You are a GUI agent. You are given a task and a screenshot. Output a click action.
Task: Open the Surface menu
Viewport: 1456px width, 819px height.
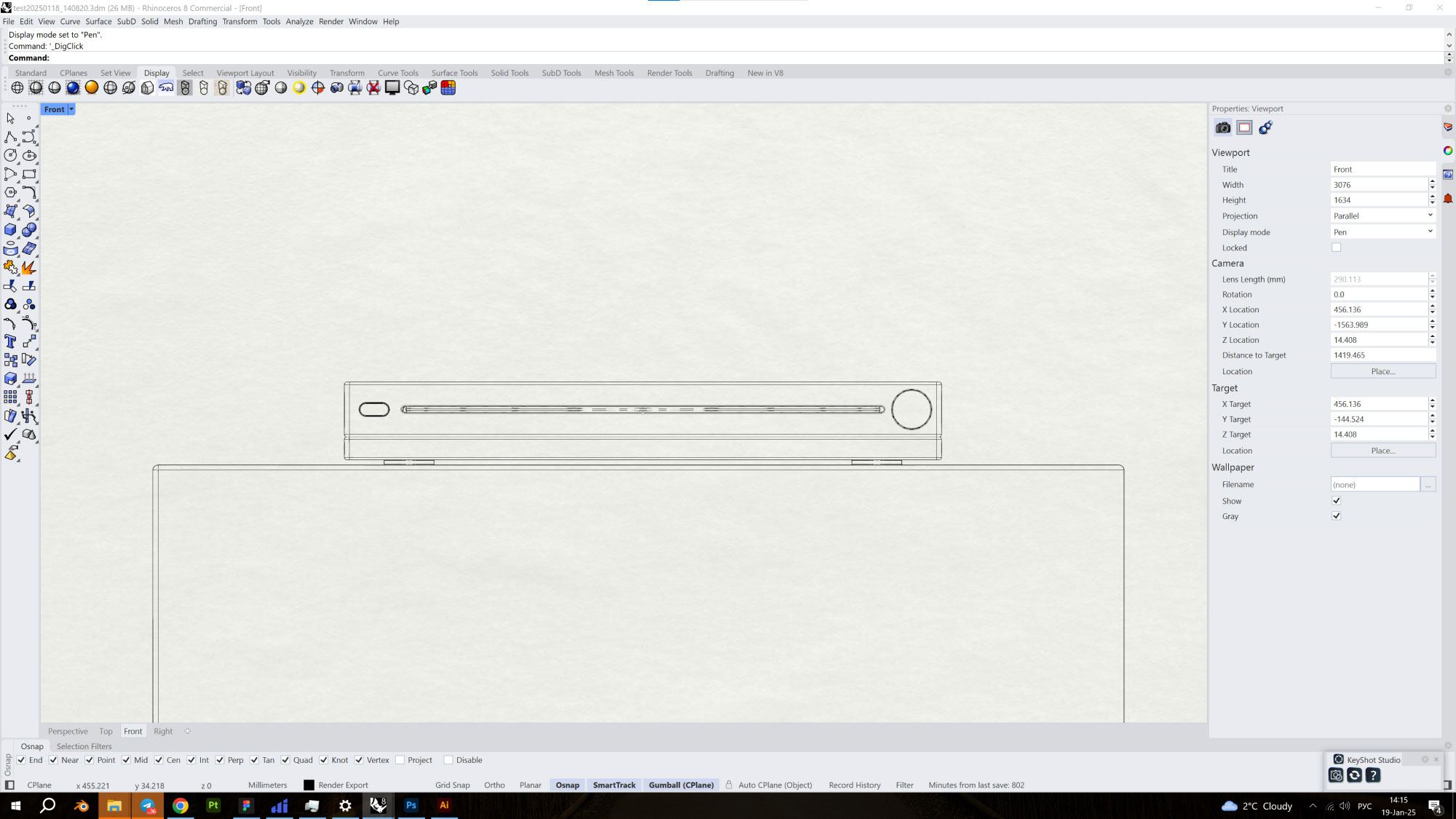[x=98, y=22]
